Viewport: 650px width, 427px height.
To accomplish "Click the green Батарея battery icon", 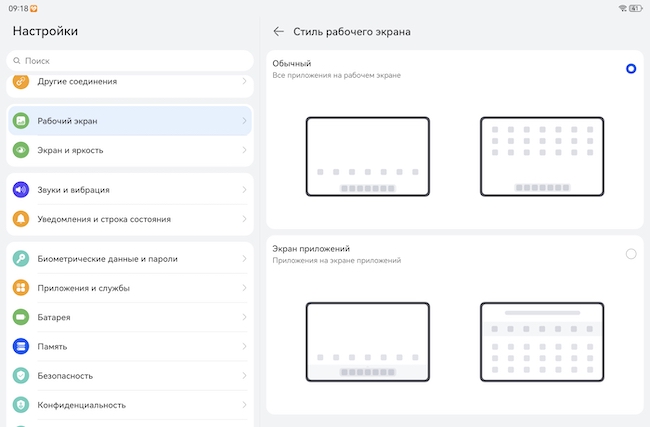I will [21, 317].
